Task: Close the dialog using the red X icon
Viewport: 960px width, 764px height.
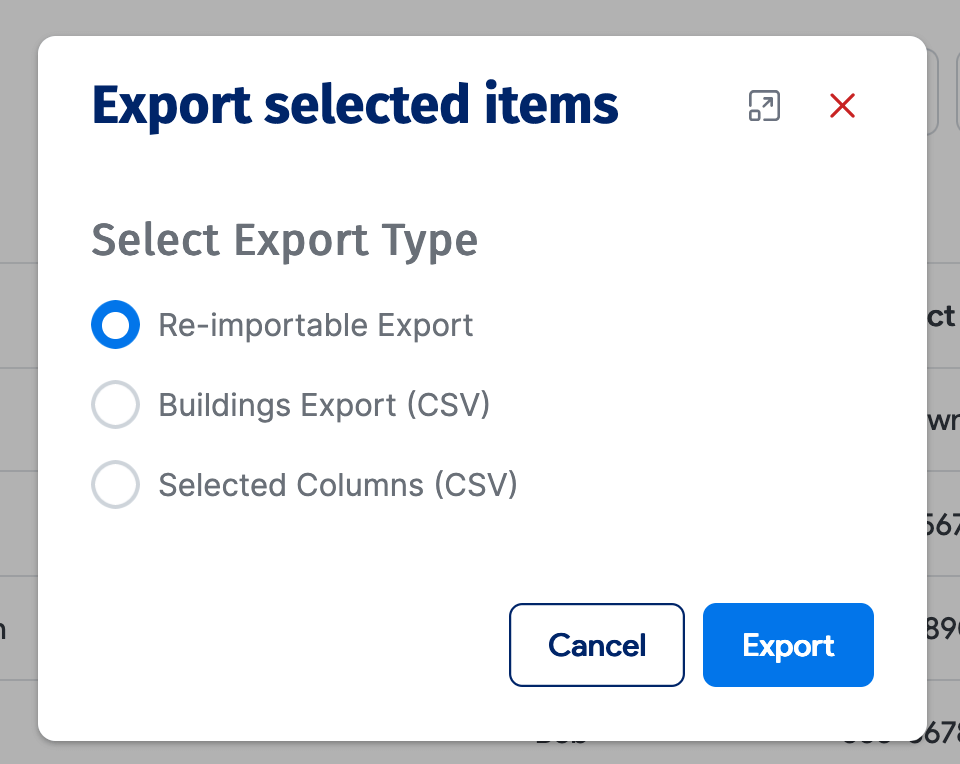Action: (842, 106)
